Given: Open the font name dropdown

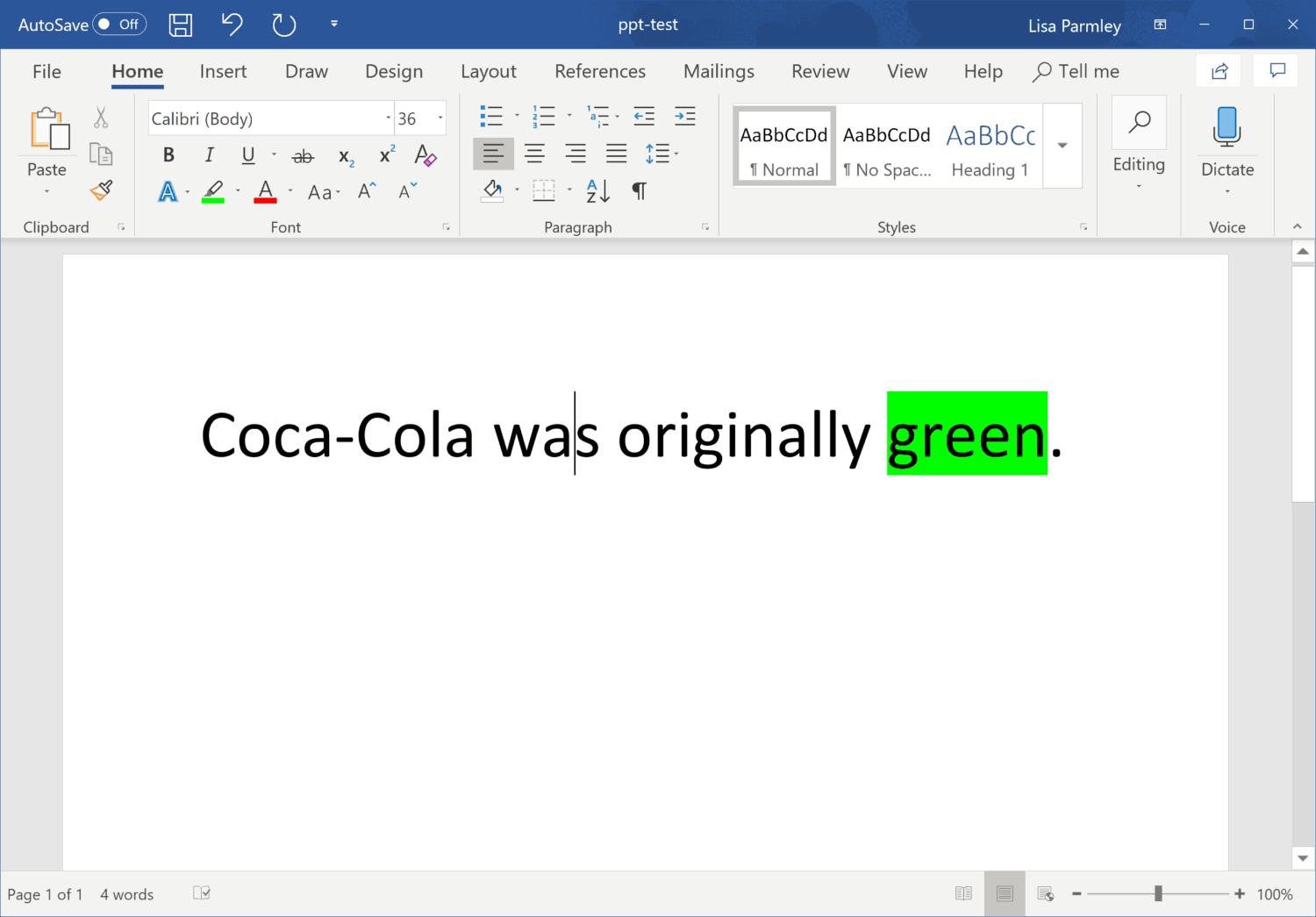Looking at the screenshot, I should tap(389, 118).
